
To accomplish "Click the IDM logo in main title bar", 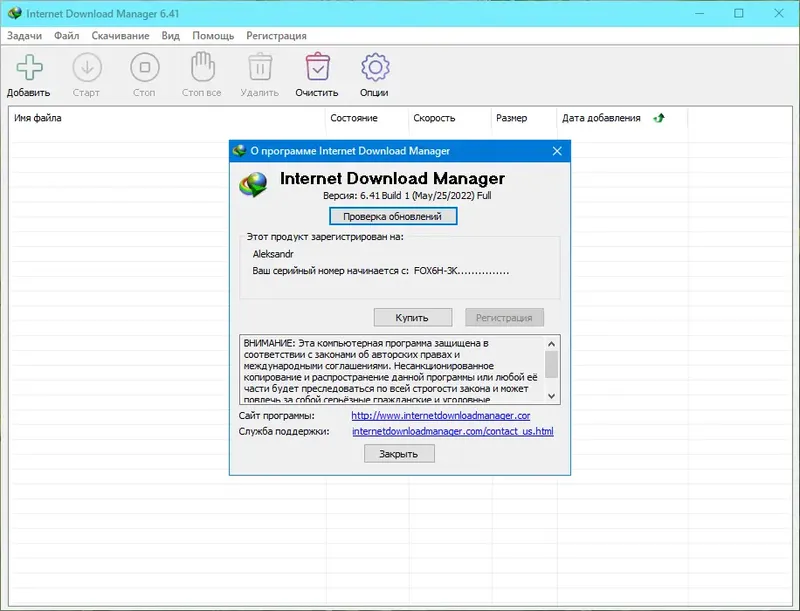I will tap(14, 13).
